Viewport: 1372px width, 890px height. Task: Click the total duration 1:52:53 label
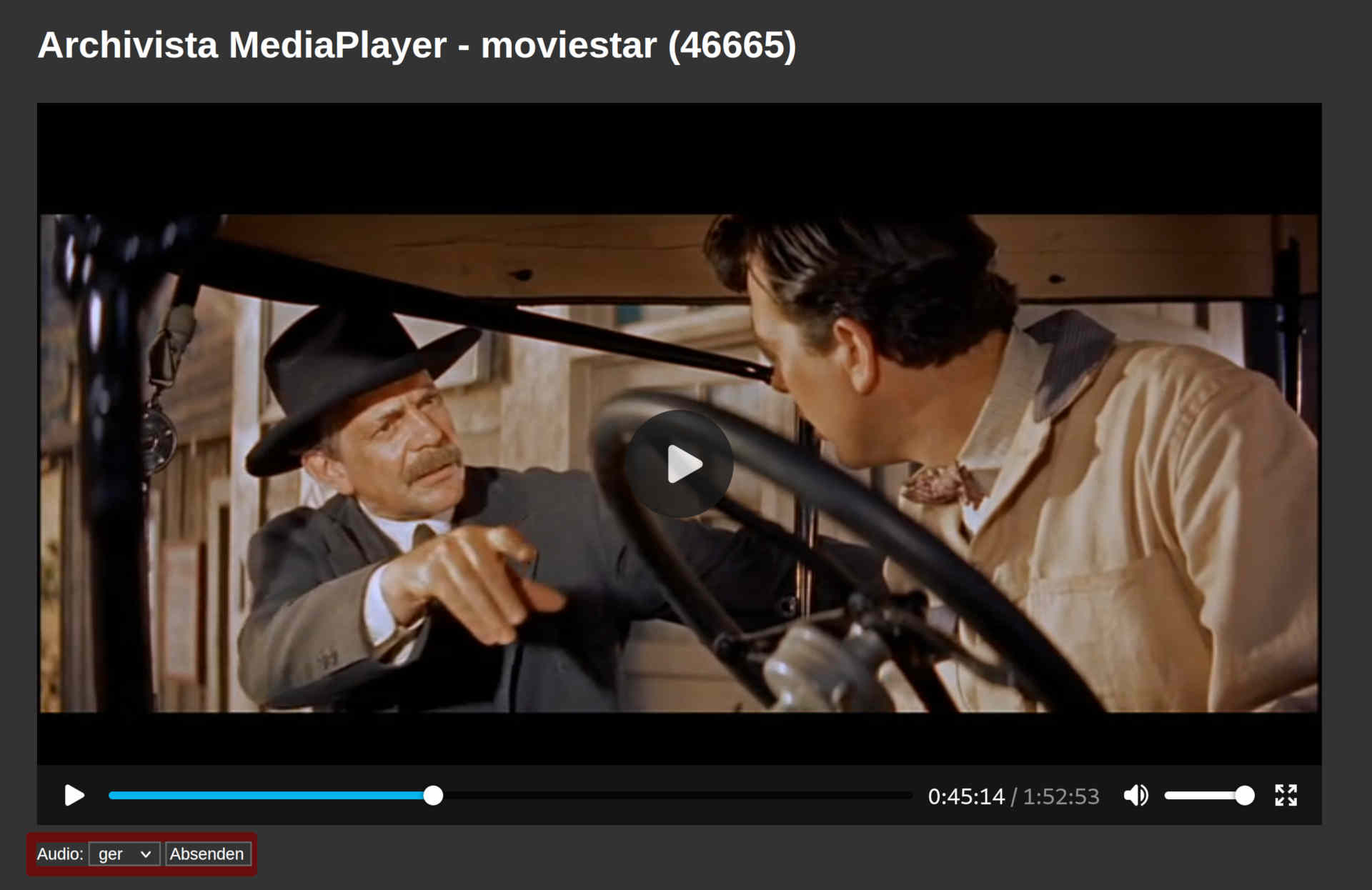[x=1061, y=796]
